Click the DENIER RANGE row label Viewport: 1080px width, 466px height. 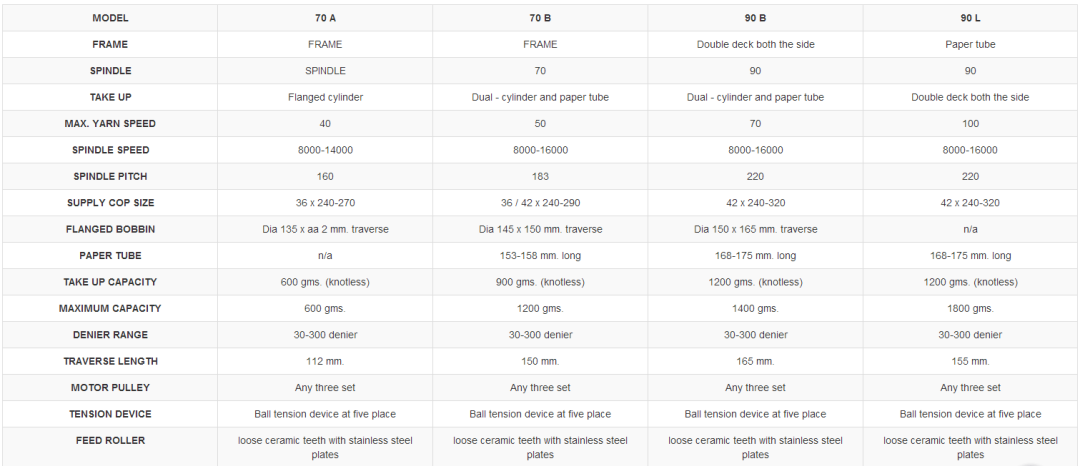click(110, 335)
